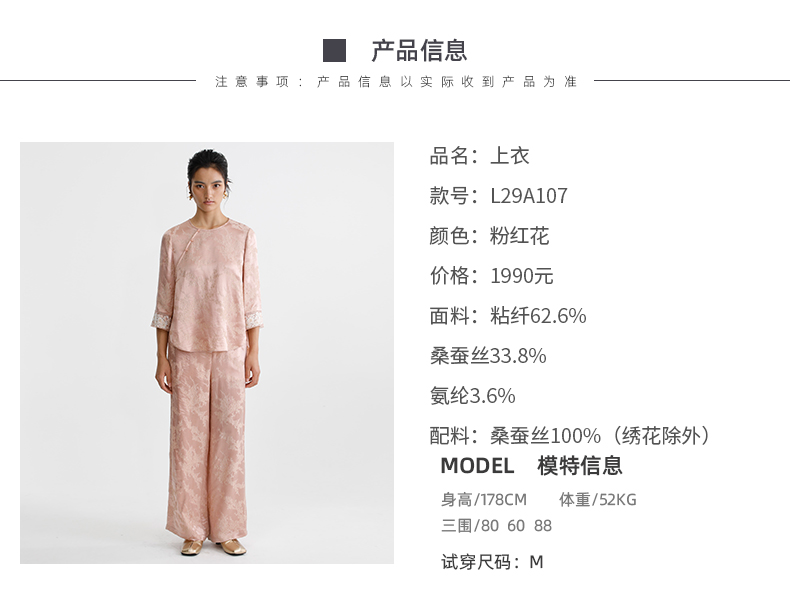Image resolution: width=790 pixels, height=613 pixels.
Task: Select the product name 上衣 line
Action: (479, 156)
